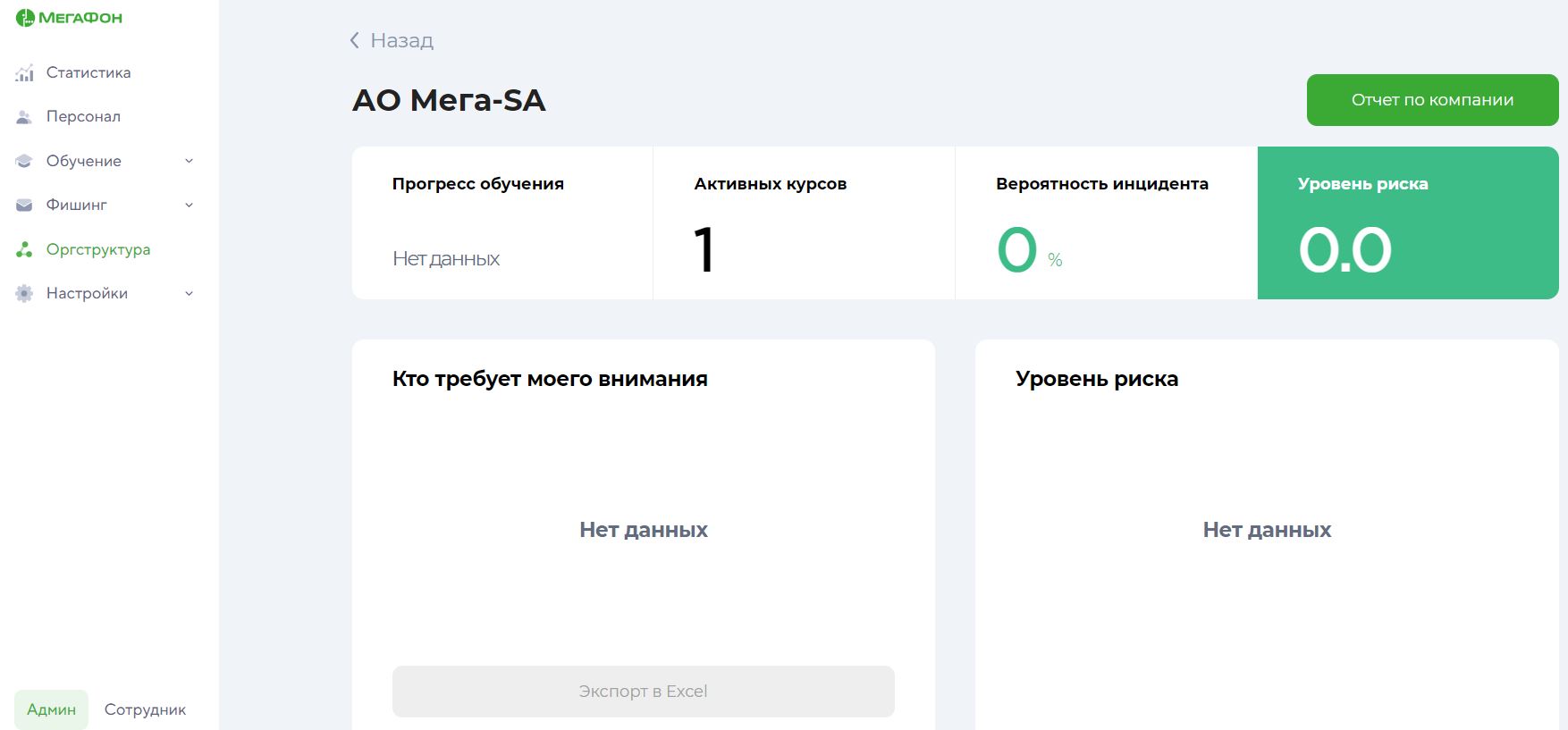Expand the Настройки submenu chevron
This screenshot has height=730, width=1568.
(189, 293)
